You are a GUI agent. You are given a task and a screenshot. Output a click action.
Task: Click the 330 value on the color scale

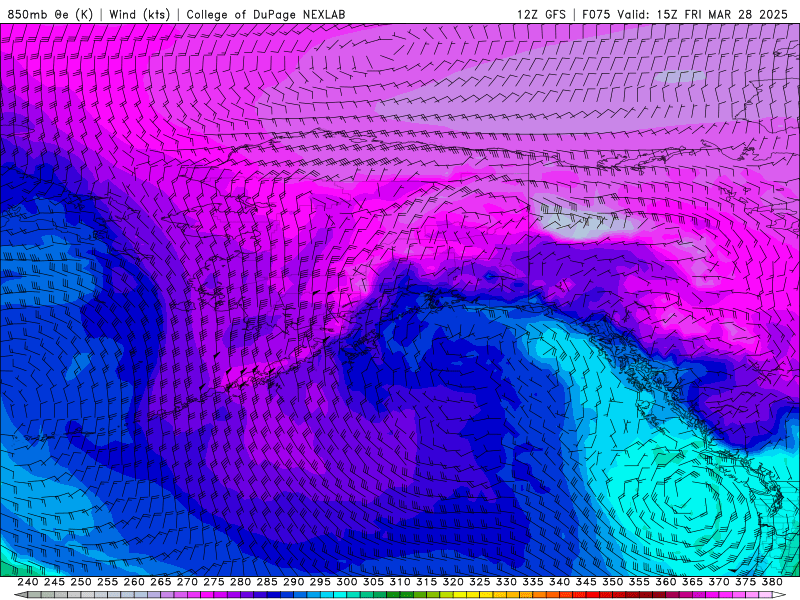[x=506, y=582]
